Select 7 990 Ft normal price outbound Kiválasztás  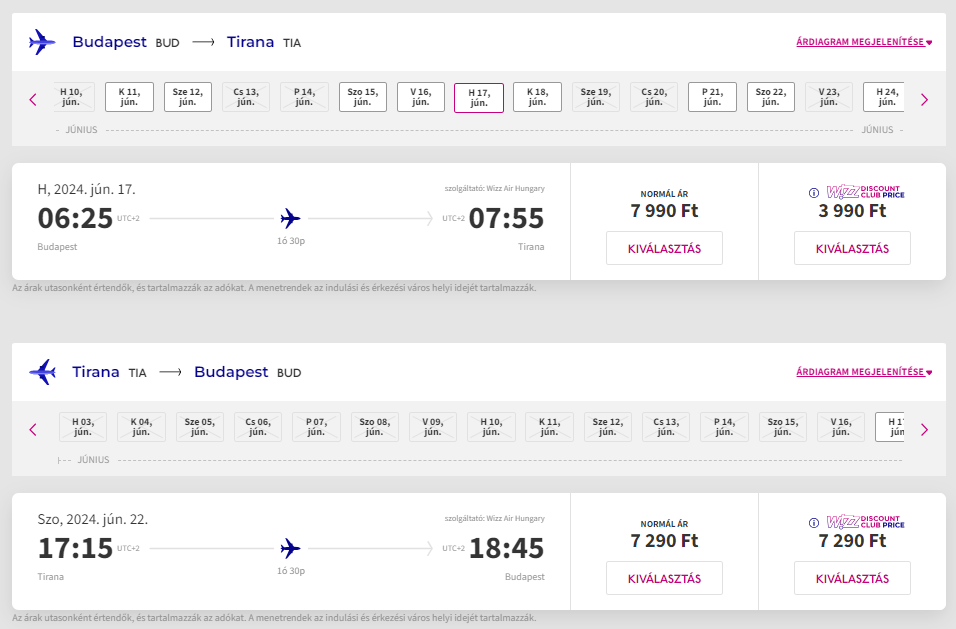click(x=664, y=249)
